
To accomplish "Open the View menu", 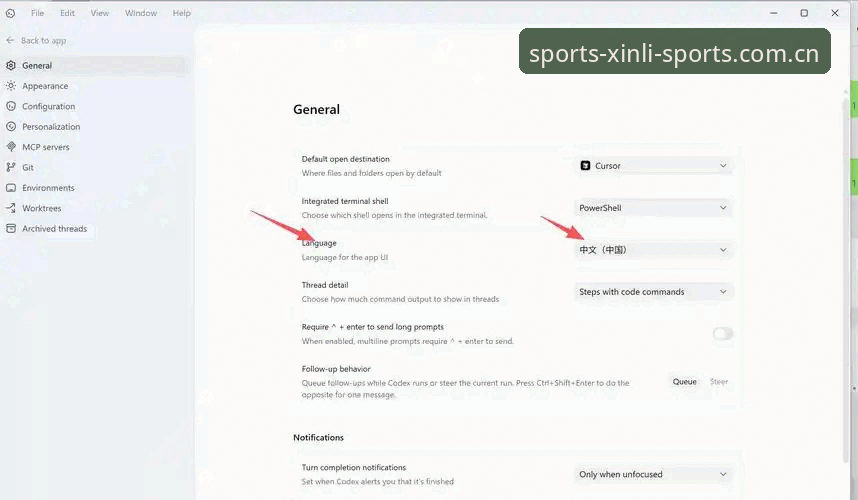I will coord(100,13).
